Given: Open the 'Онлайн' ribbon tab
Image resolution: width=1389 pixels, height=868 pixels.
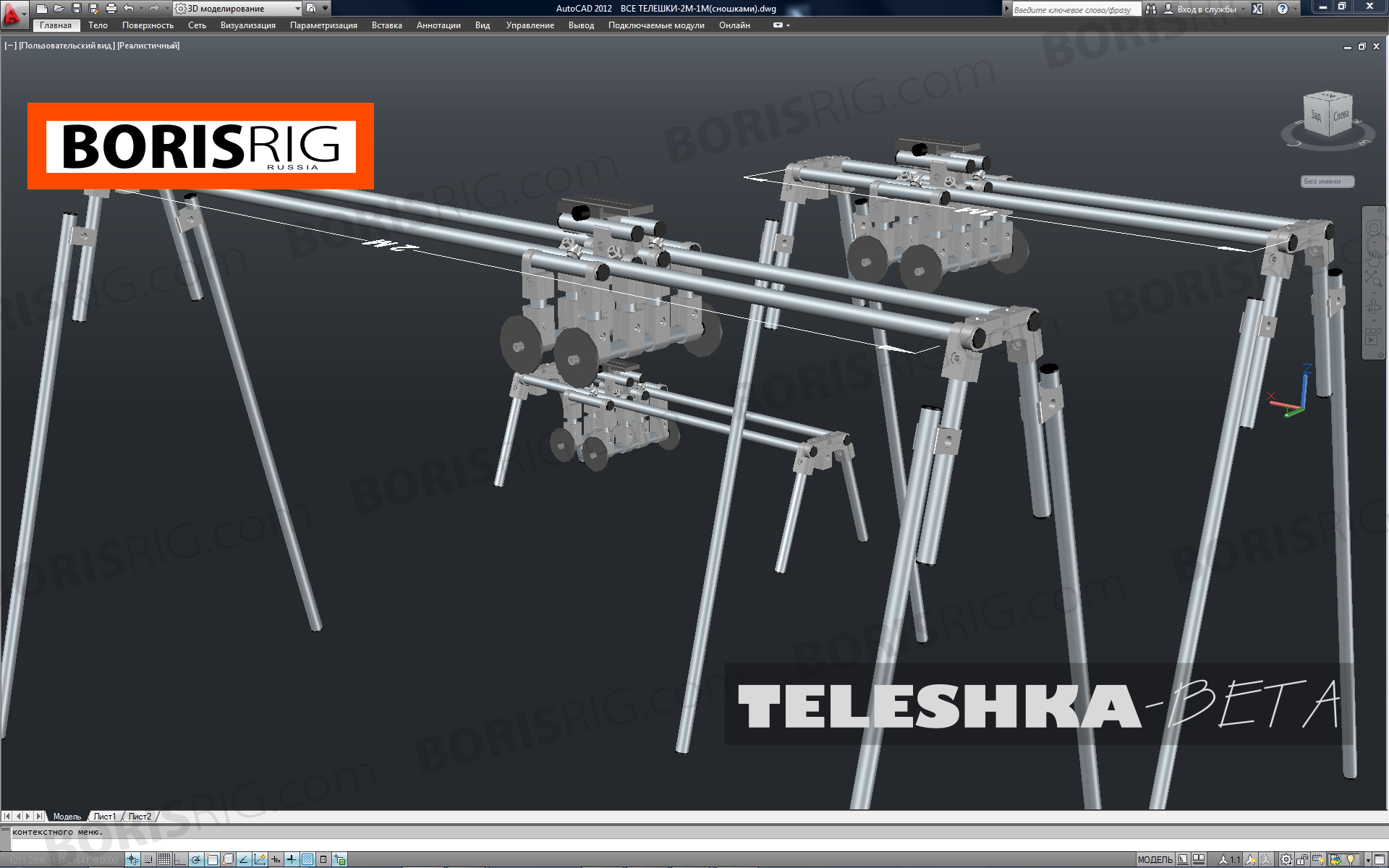Looking at the screenshot, I should [734, 25].
